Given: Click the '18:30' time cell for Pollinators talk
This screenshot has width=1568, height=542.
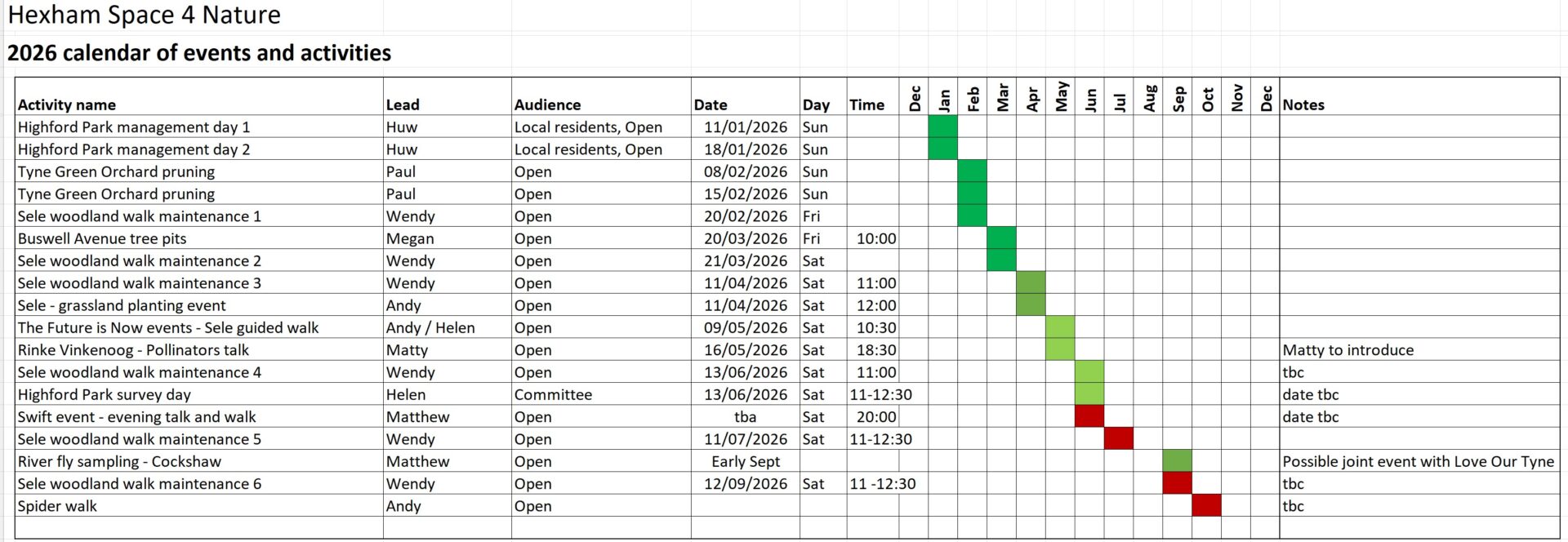Looking at the screenshot, I should [x=873, y=349].
